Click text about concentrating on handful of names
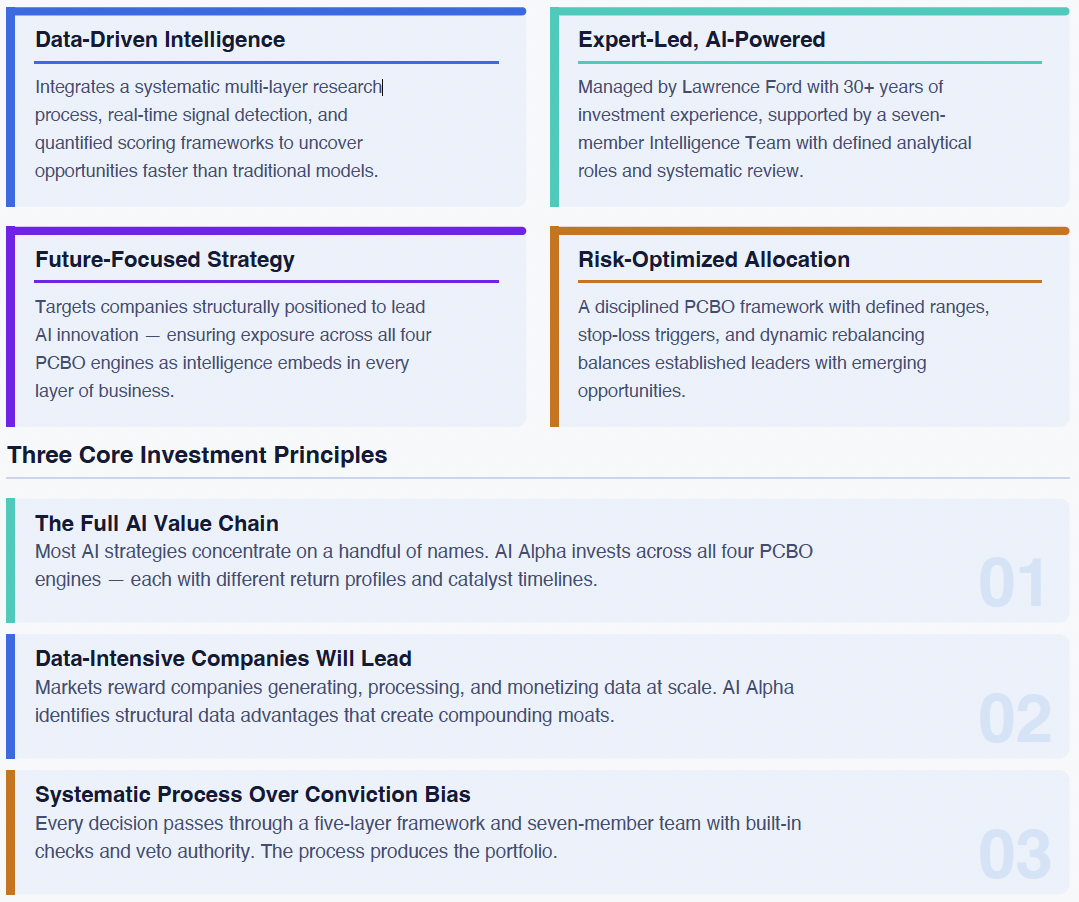The height and width of the screenshot is (902, 1079). click(423, 566)
